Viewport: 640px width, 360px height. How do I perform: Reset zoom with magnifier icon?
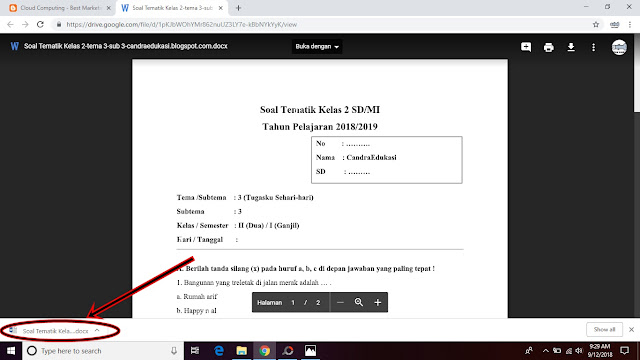tap(359, 302)
